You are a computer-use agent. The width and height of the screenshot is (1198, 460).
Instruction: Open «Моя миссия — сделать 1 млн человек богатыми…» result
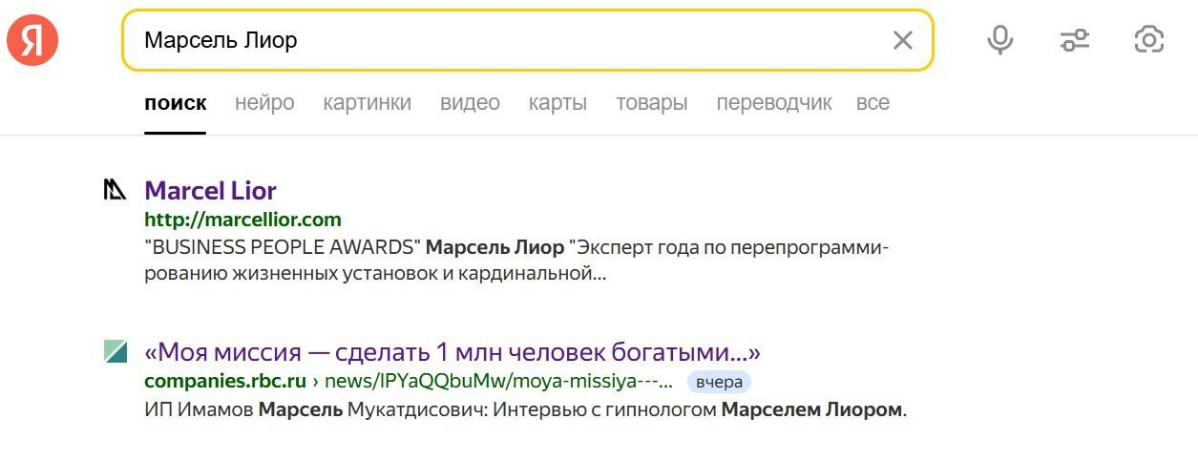coord(452,353)
